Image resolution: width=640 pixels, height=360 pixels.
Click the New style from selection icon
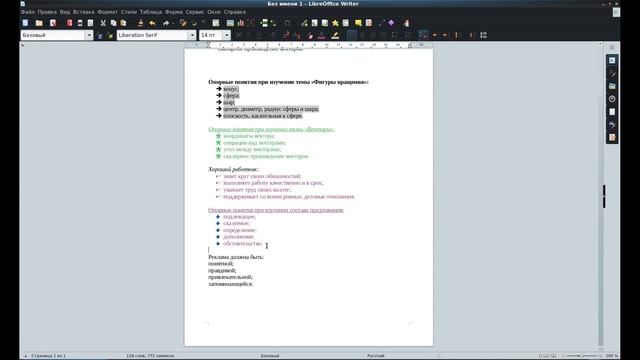[x=110, y=36]
